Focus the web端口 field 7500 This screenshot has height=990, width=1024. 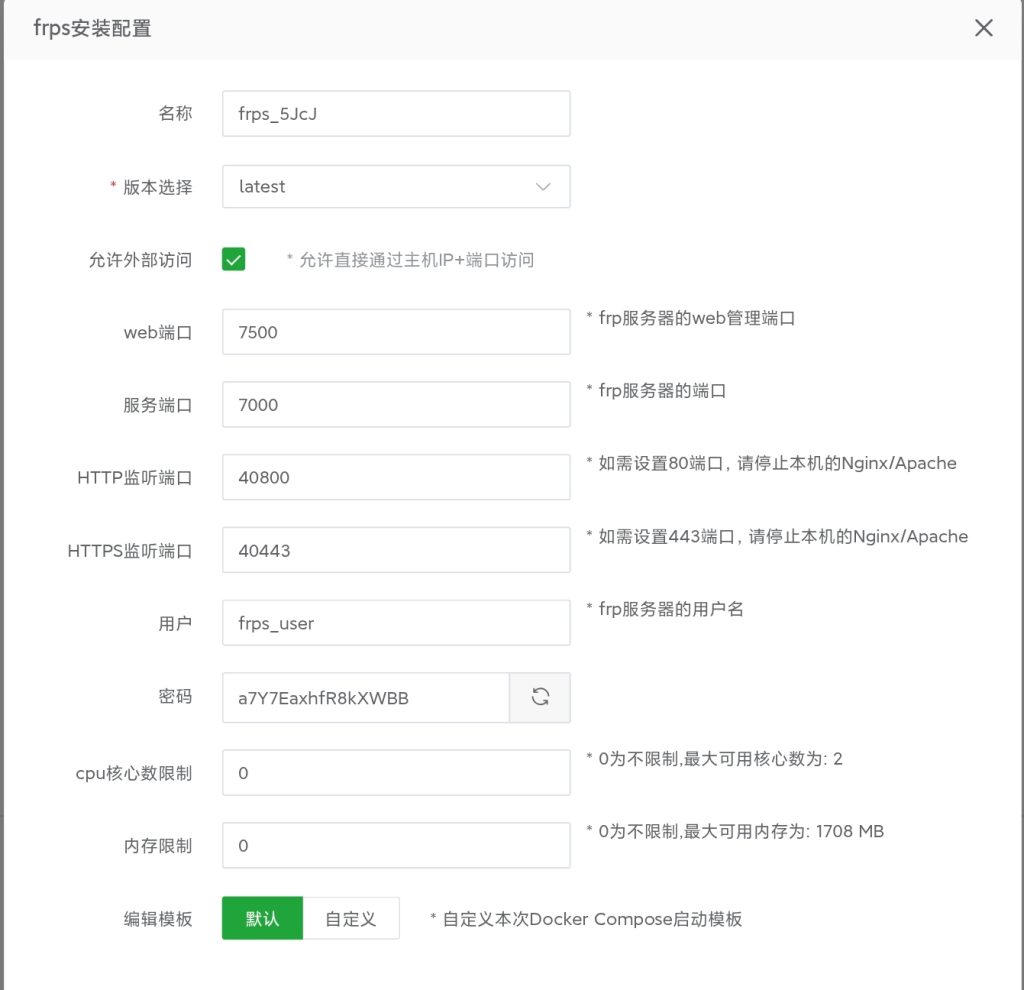pos(396,332)
